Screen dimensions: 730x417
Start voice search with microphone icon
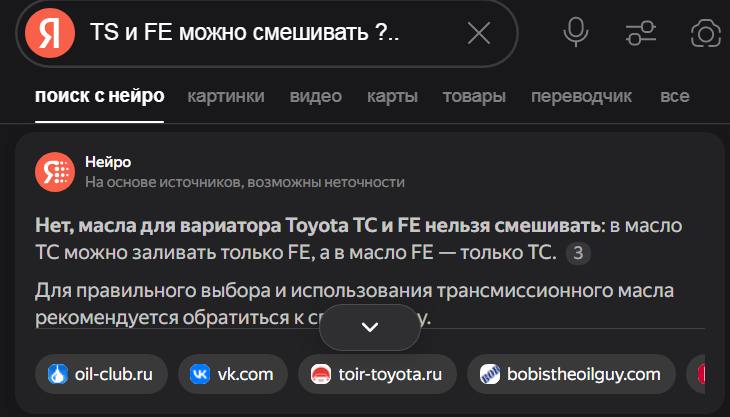575,33
